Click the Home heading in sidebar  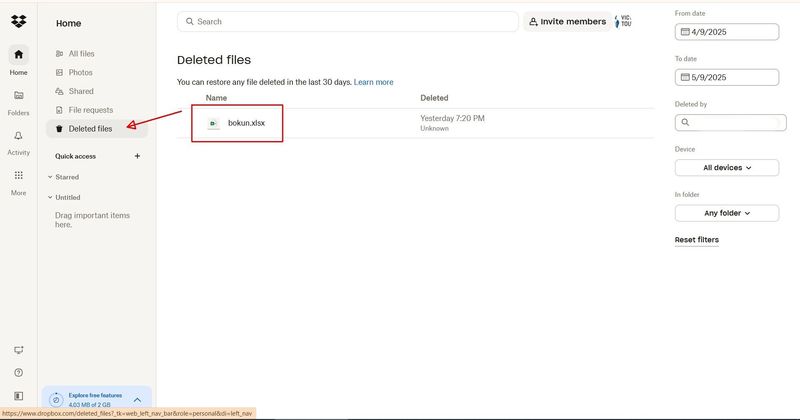68,23
